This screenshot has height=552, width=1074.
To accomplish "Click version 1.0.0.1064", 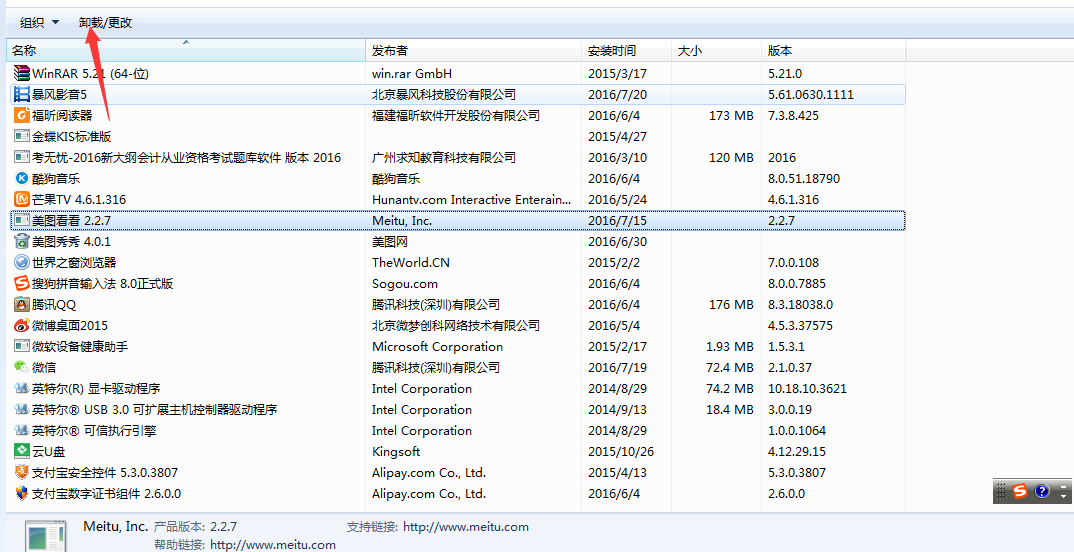I will 797,431.
